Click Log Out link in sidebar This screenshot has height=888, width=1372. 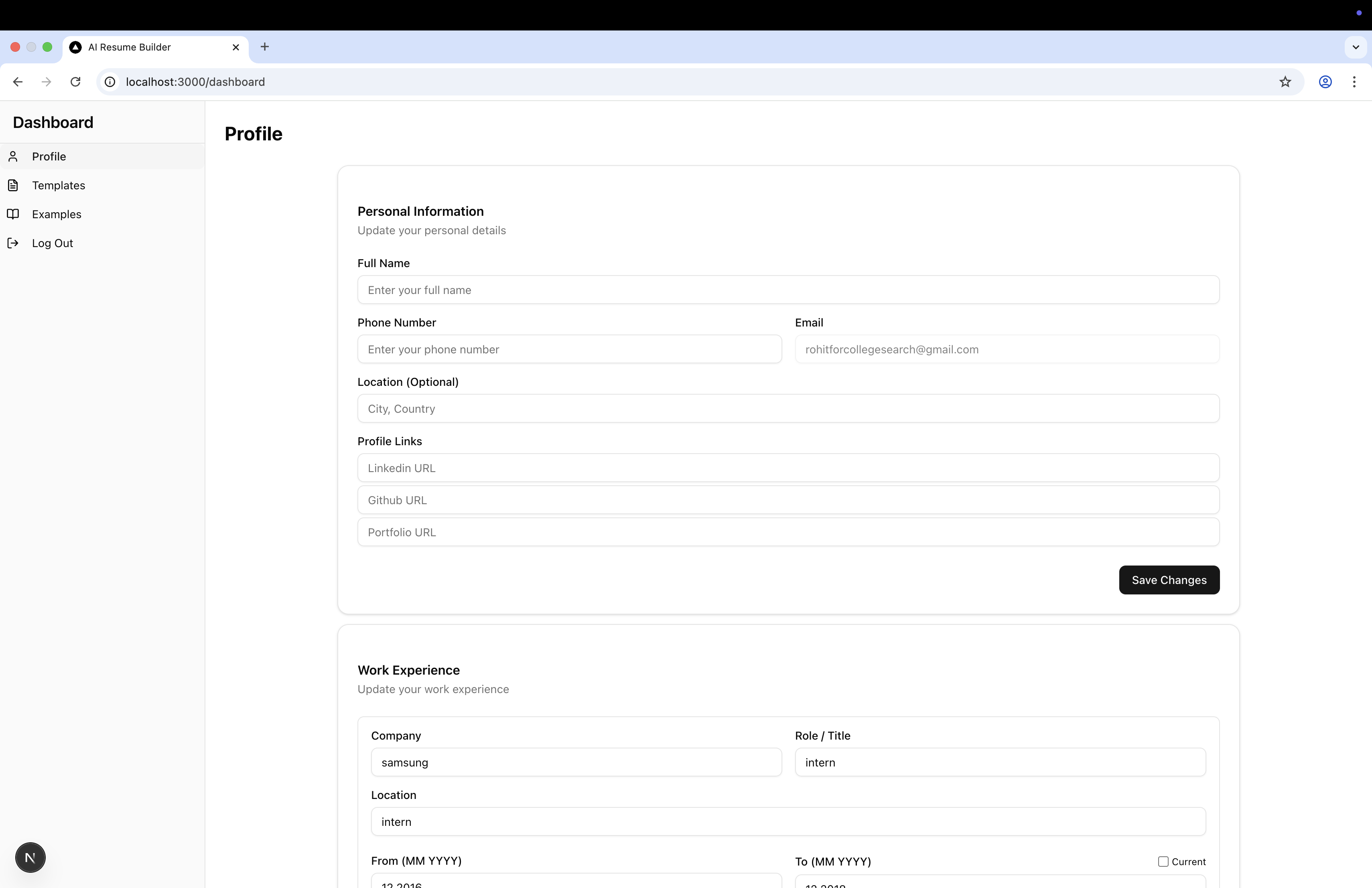pyautogui.click(x=53, y=243)
